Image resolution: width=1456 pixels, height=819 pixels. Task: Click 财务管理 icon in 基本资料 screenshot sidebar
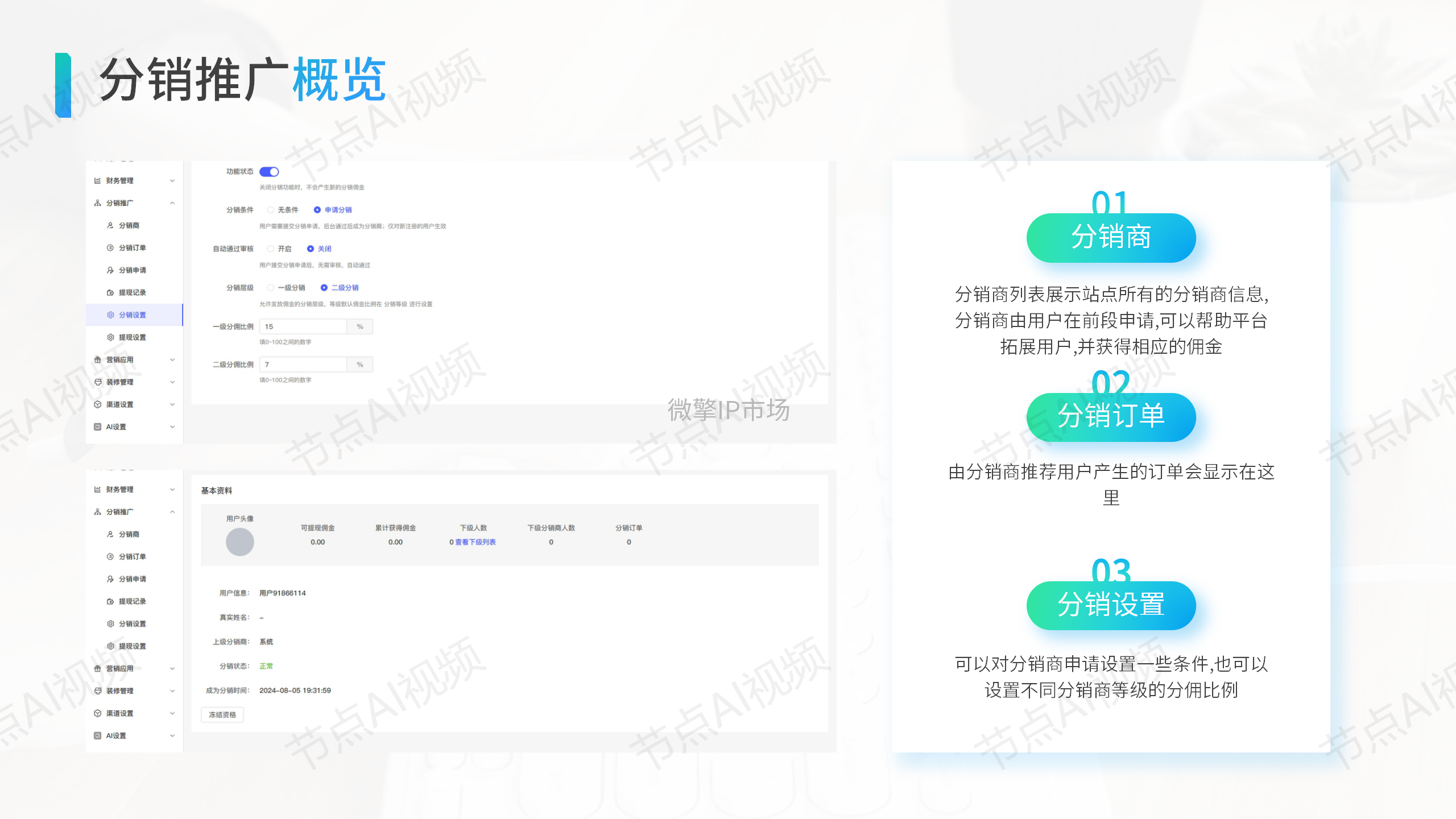(97, 490)
